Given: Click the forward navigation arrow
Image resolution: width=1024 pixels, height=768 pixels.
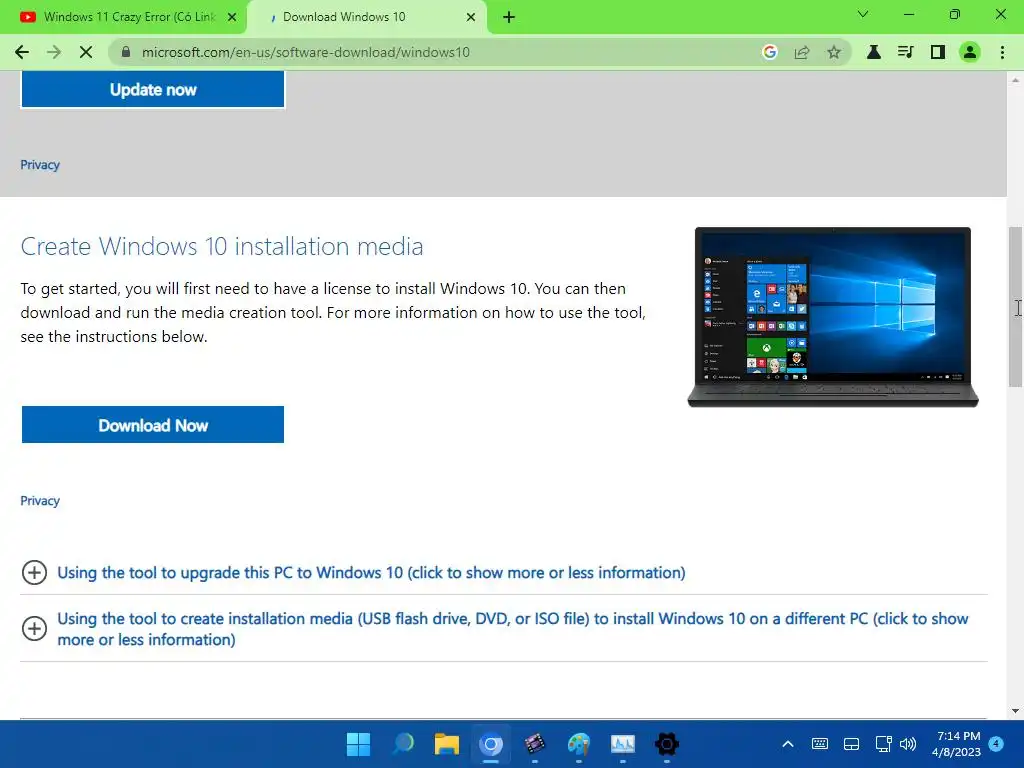Looking at the screenshot, I should pyautogui.click(x=54, y=52).
